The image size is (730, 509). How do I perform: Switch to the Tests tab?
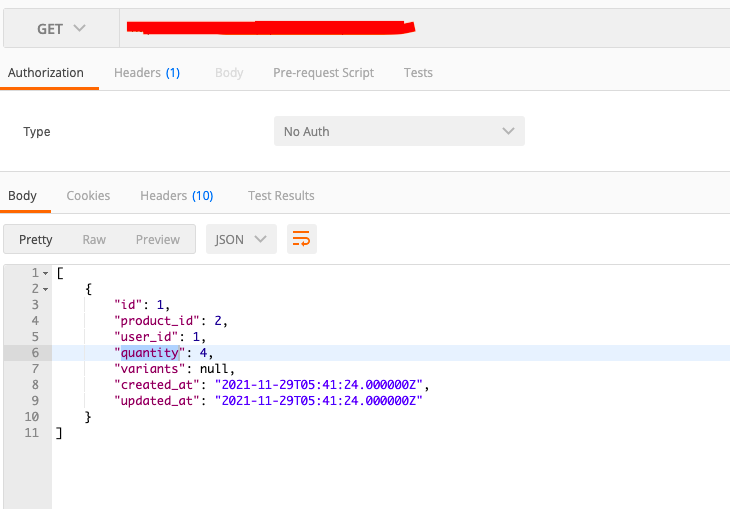(x=418, y=73)
